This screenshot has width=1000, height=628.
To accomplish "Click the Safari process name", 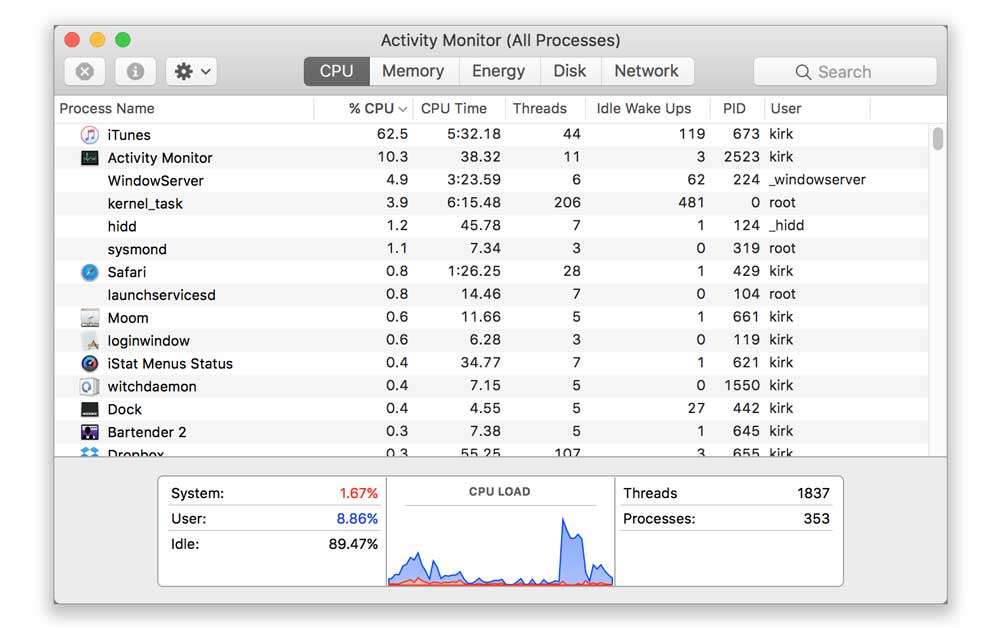I will 127,272.
